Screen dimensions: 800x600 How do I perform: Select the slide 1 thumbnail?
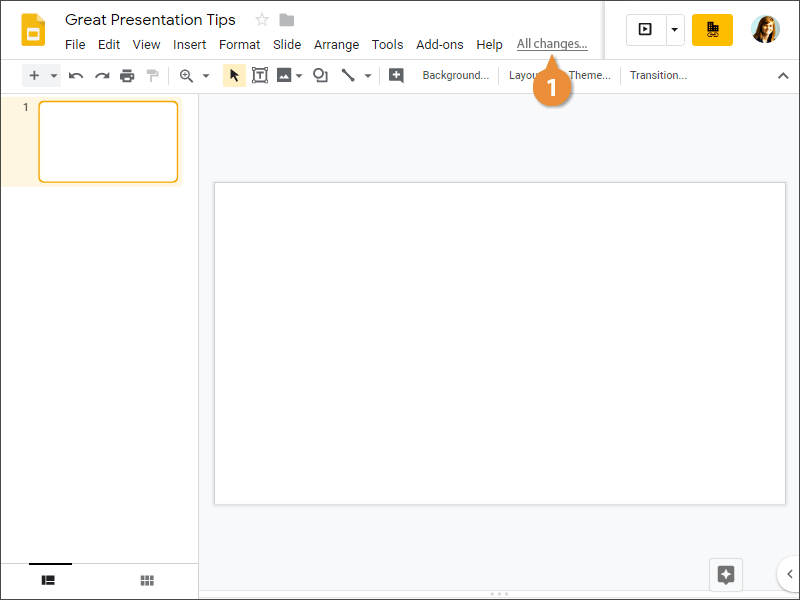coord(108,142)
